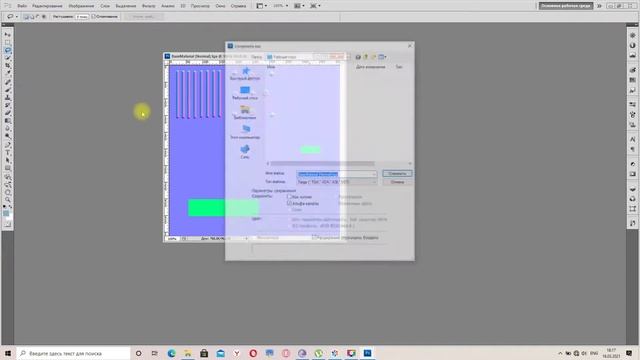Close the save dialog
The image size is (640, 360).
pos(410,46)
